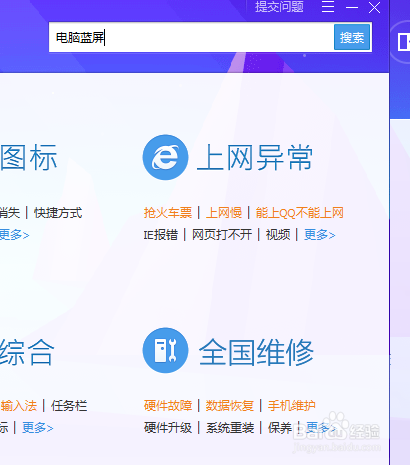Open the 快捷方式 link

[58, 213]
